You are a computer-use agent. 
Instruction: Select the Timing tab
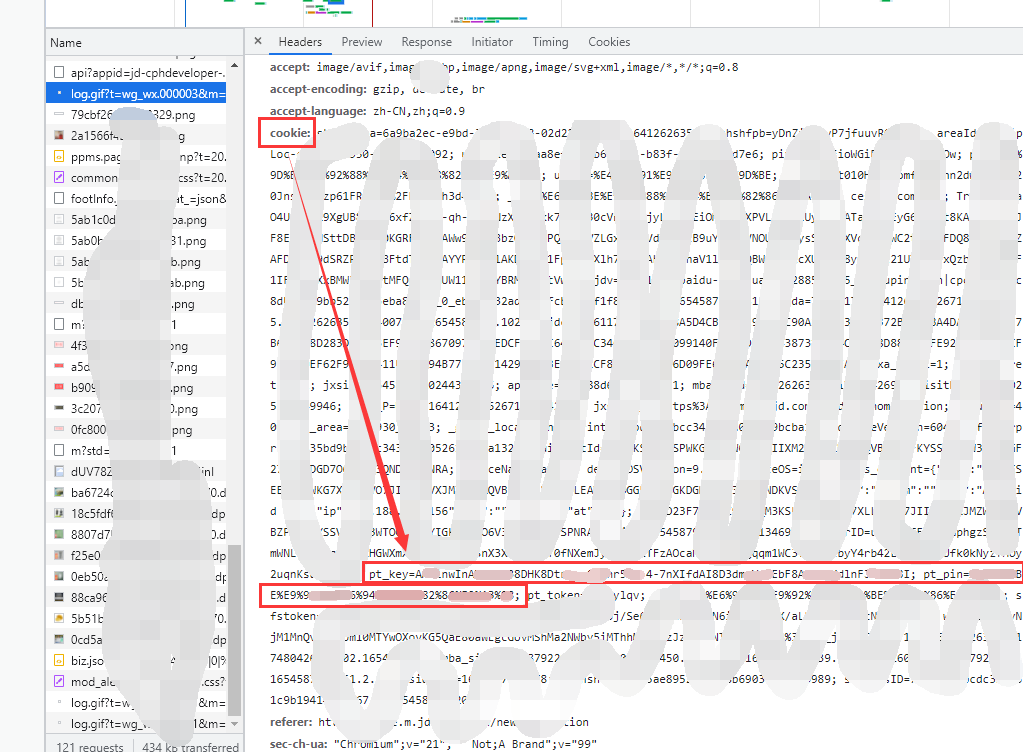point(550,42)
